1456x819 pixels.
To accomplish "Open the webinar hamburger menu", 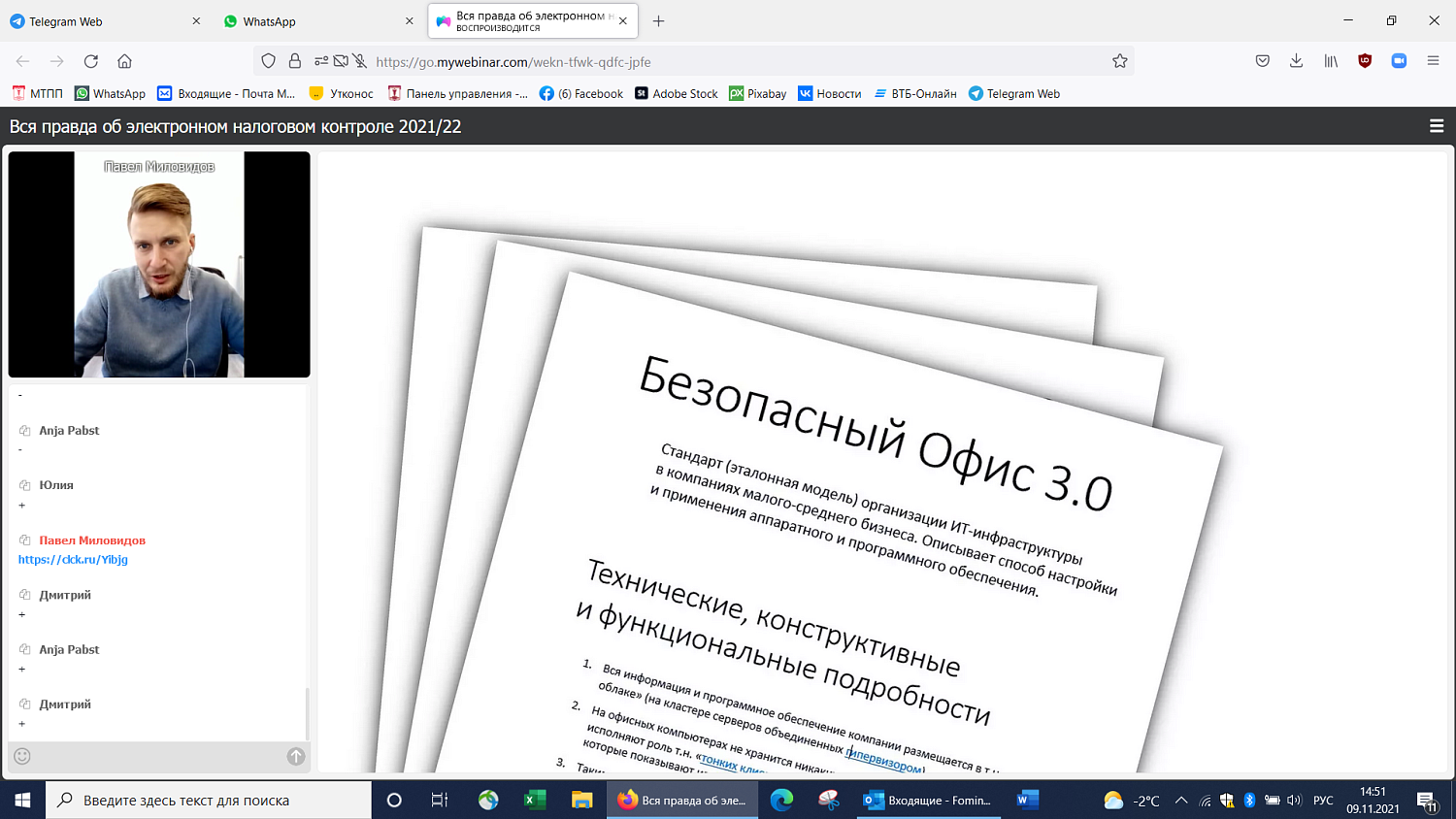I will coord(1437,126).
